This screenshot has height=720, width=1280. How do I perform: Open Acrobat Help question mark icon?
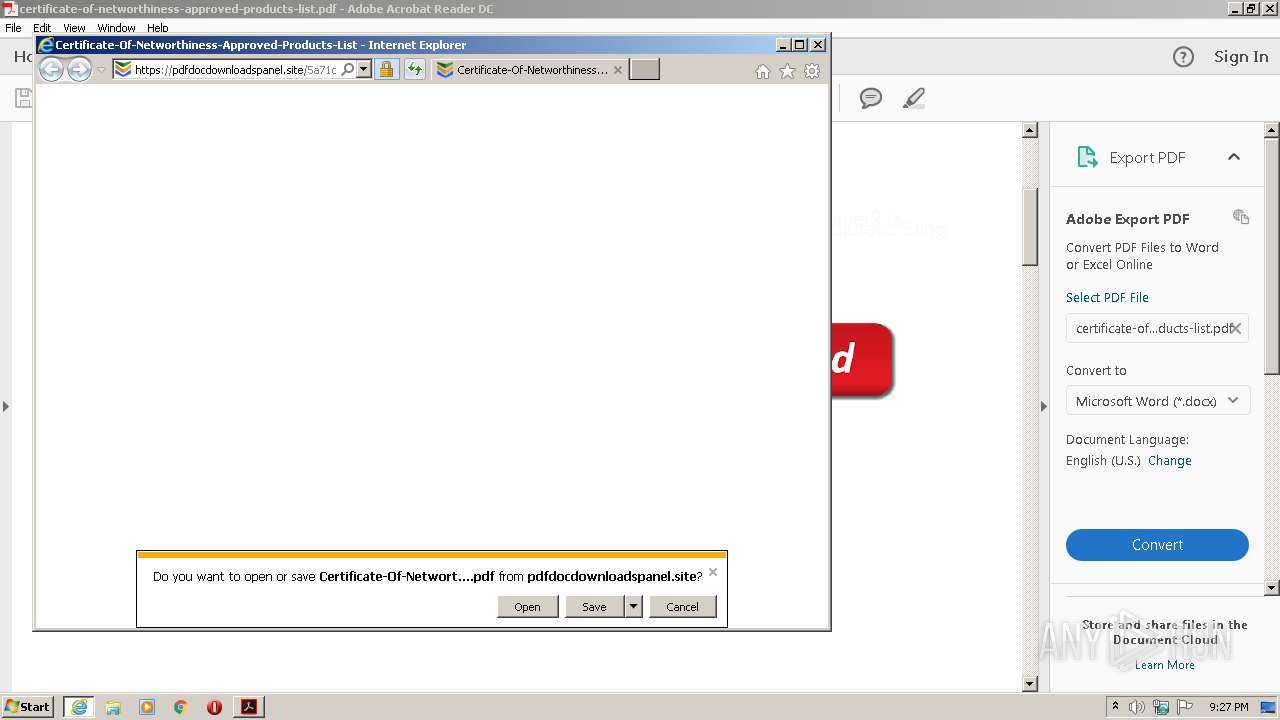tap(1183, 57)
